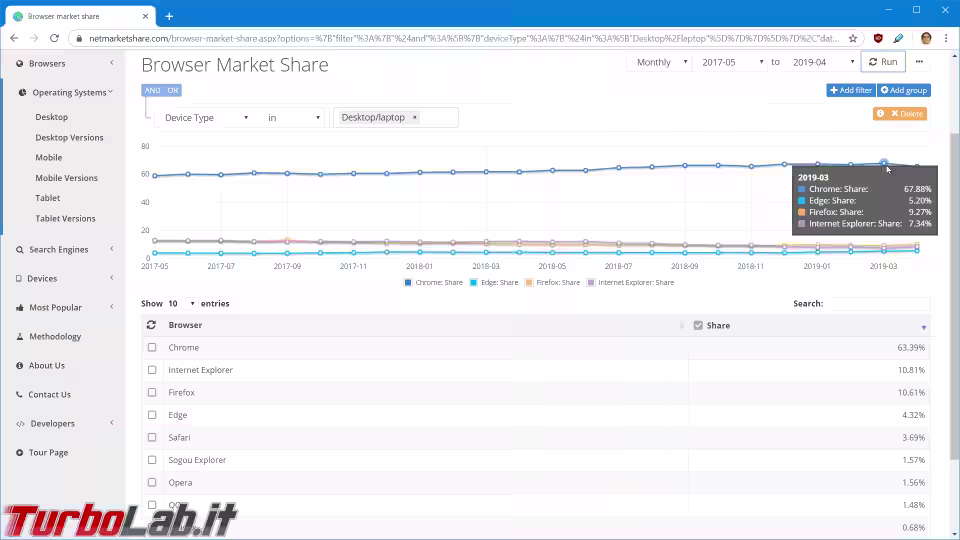The width and height of the screenshot is (960, 540).
Task: Expand the Search Engines sidebar section
Action: click(64, 249)
